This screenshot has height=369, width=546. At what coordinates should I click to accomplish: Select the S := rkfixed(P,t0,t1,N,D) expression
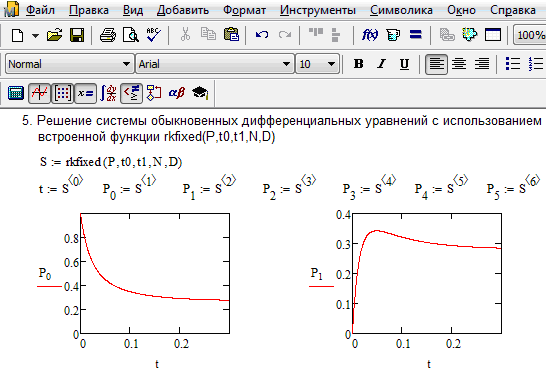point(111,162)
